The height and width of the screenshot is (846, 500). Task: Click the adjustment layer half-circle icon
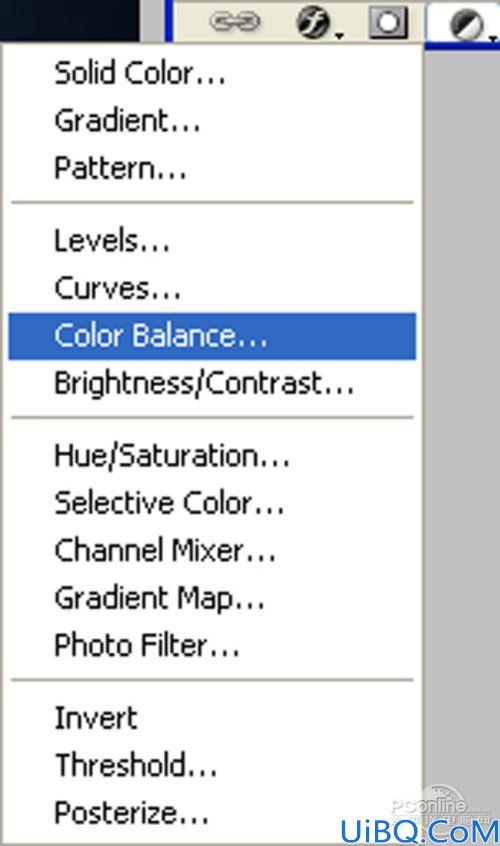tap(466, 26)
